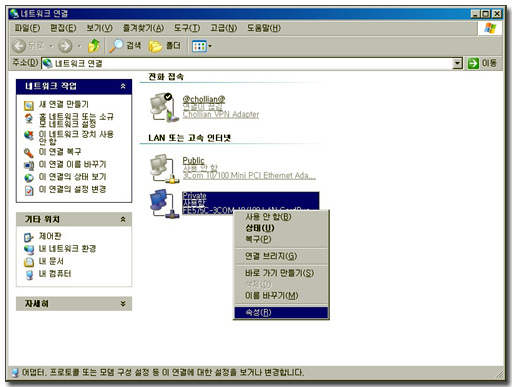Viewport: 512px width, 387px height.
Task: Open the address bar dropdown
Action: [x=458, y=63]
